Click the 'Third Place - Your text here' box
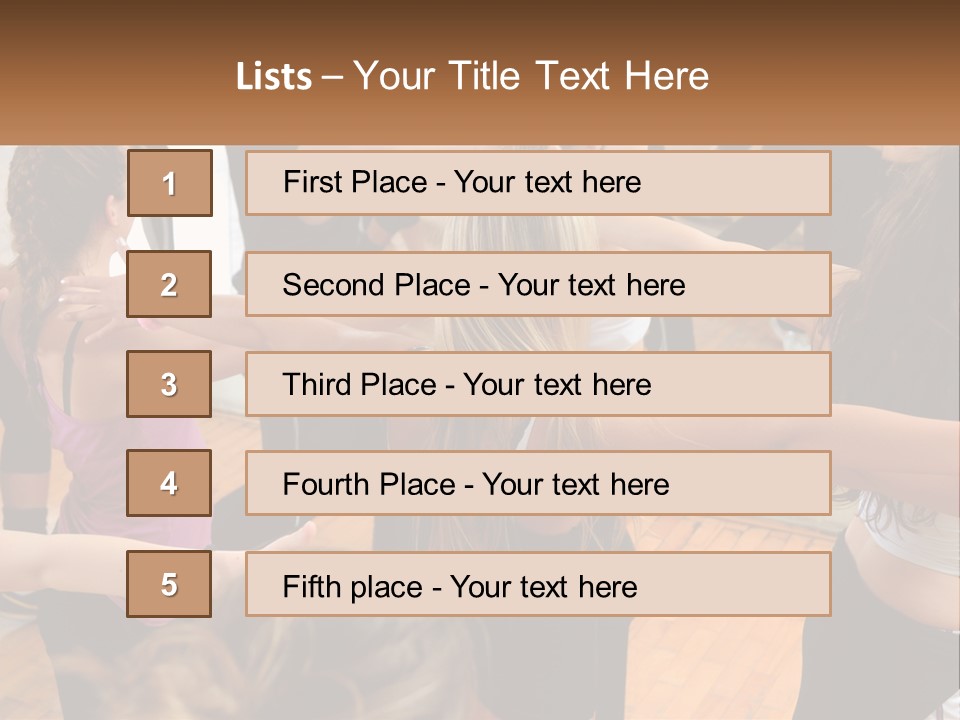960x720 pixels. click(538, 384)
